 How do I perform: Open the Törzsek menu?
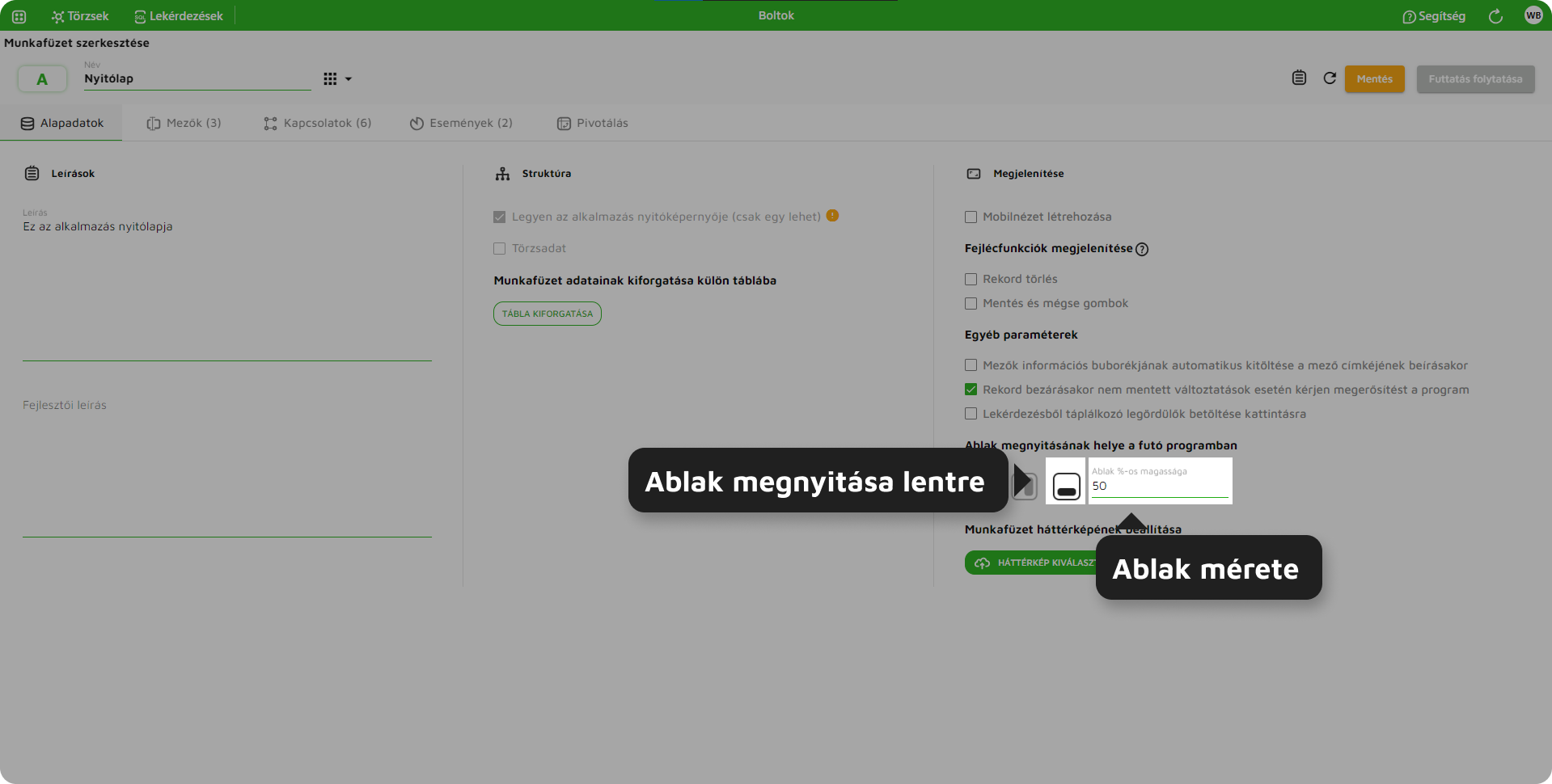coord(80,16)
